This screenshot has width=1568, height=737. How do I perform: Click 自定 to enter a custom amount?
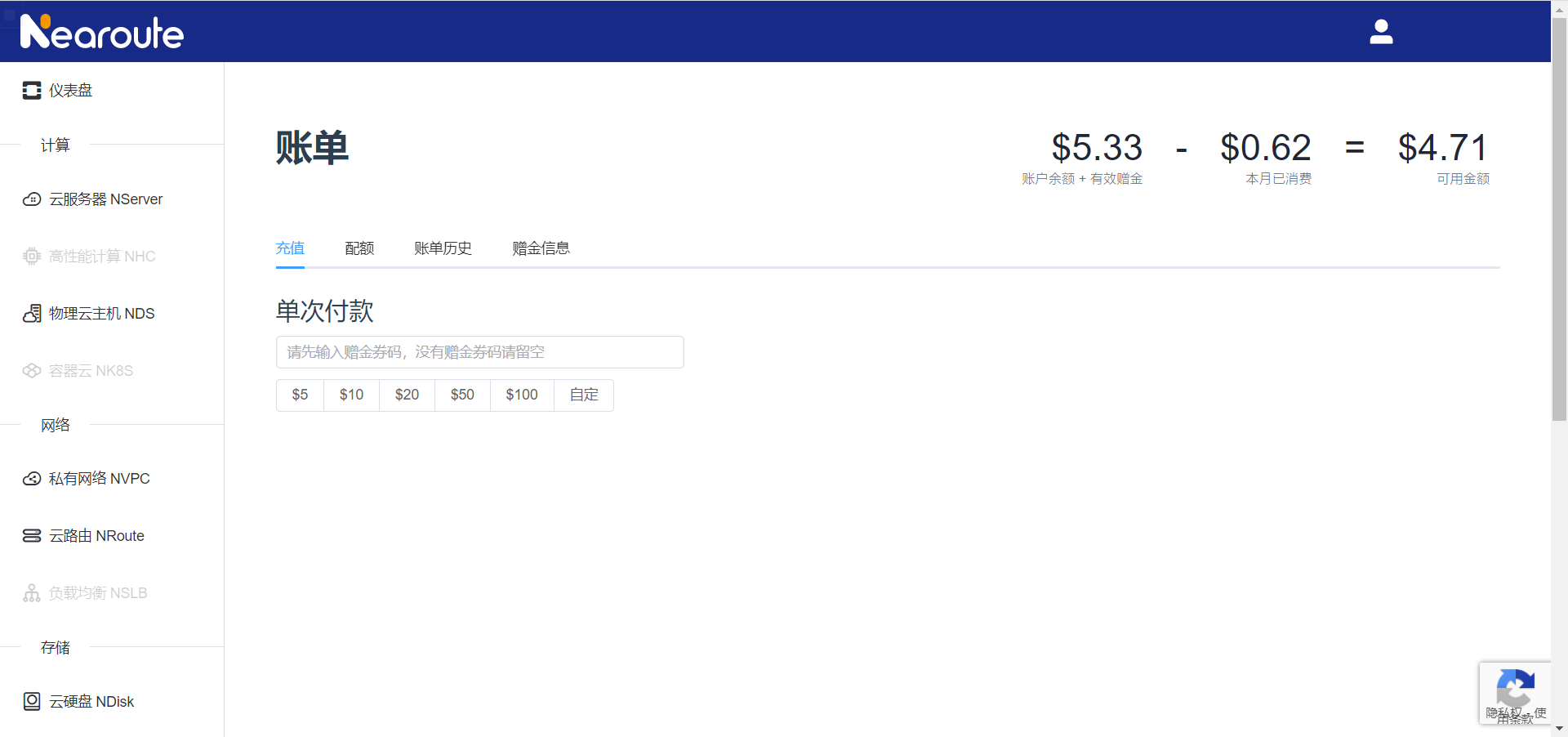click(x=583, y=395)
